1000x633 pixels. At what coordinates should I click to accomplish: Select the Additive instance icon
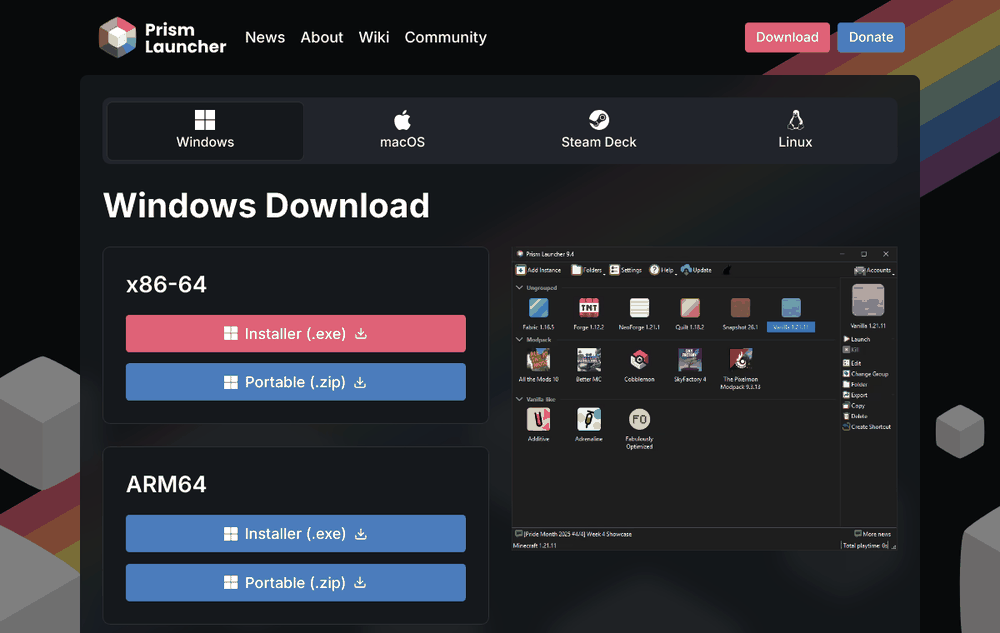[x=538, y=419]
